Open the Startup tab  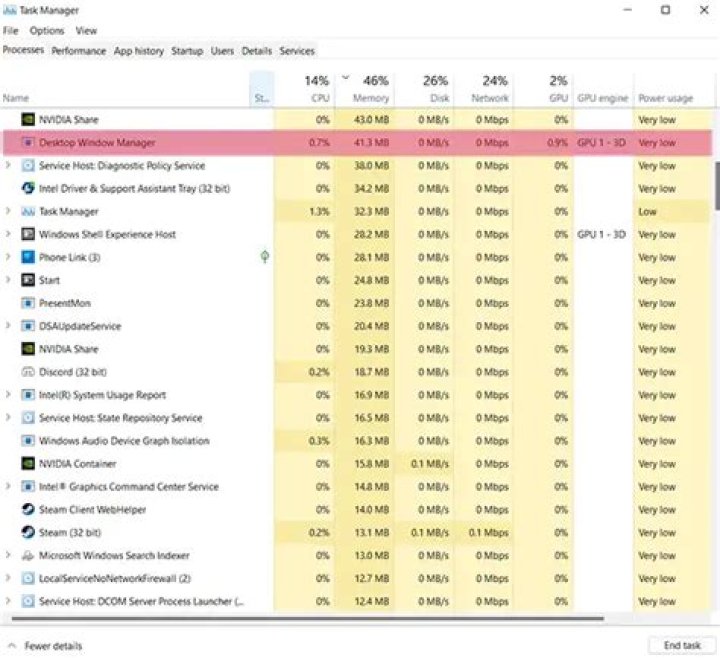pos(187,51)
